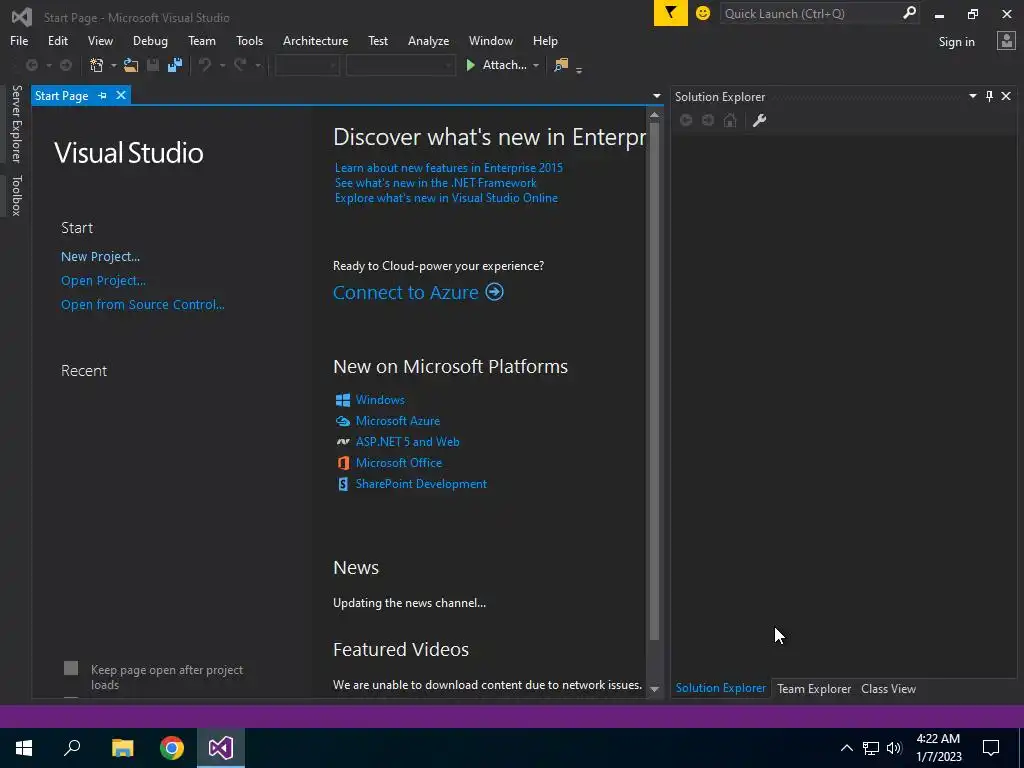Click the Redo toolbar icon
This screenshot has height=768, width=1024.
[240, 65]
